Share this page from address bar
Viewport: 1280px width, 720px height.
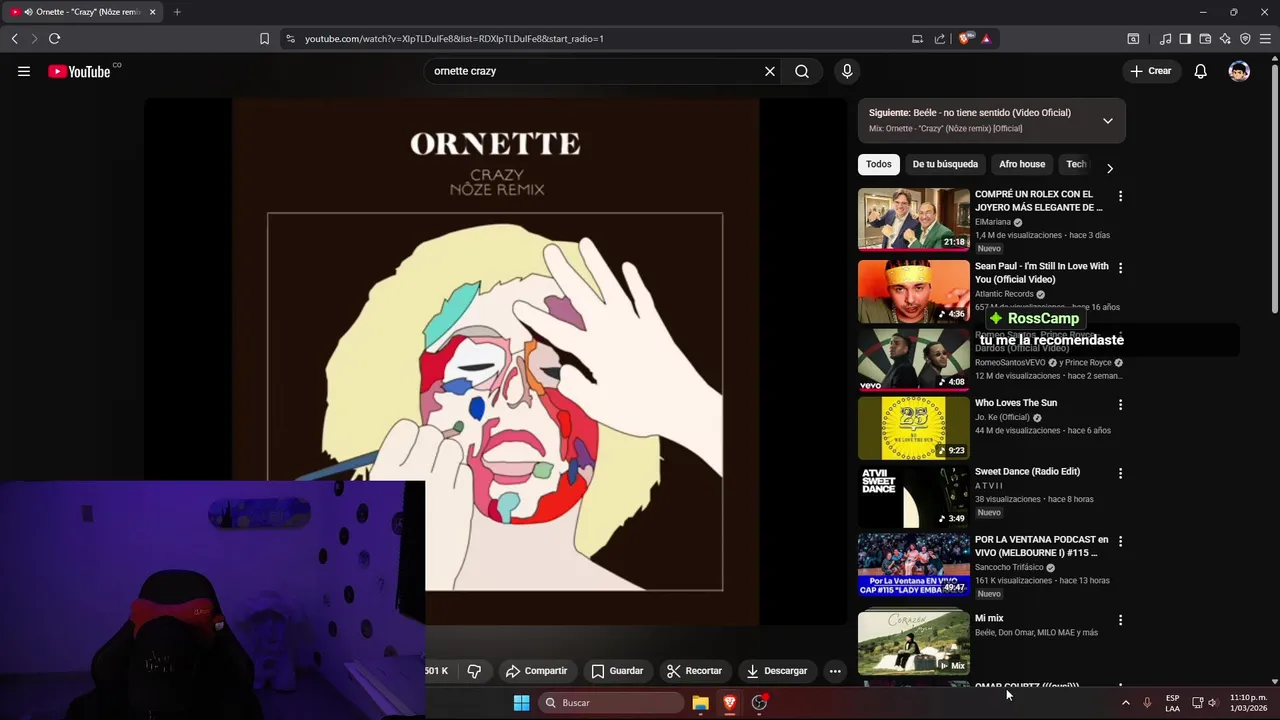pyautogui.click(x=940, y=38)
